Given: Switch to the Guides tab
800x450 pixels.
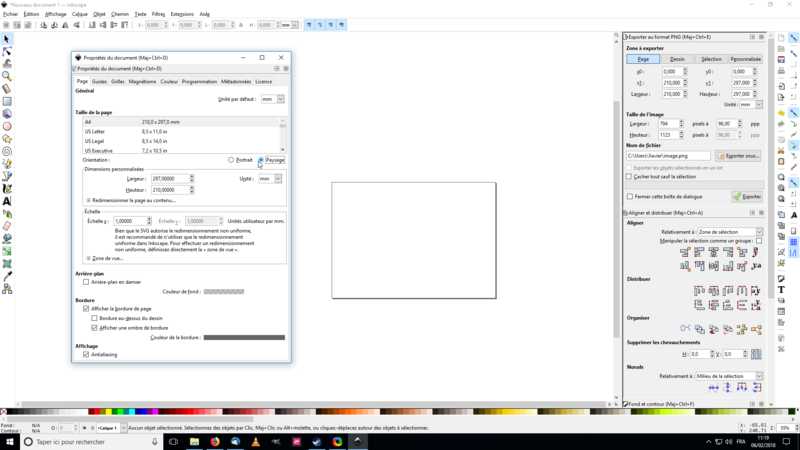Looking at the screenshot, I should tap(99, 82).
